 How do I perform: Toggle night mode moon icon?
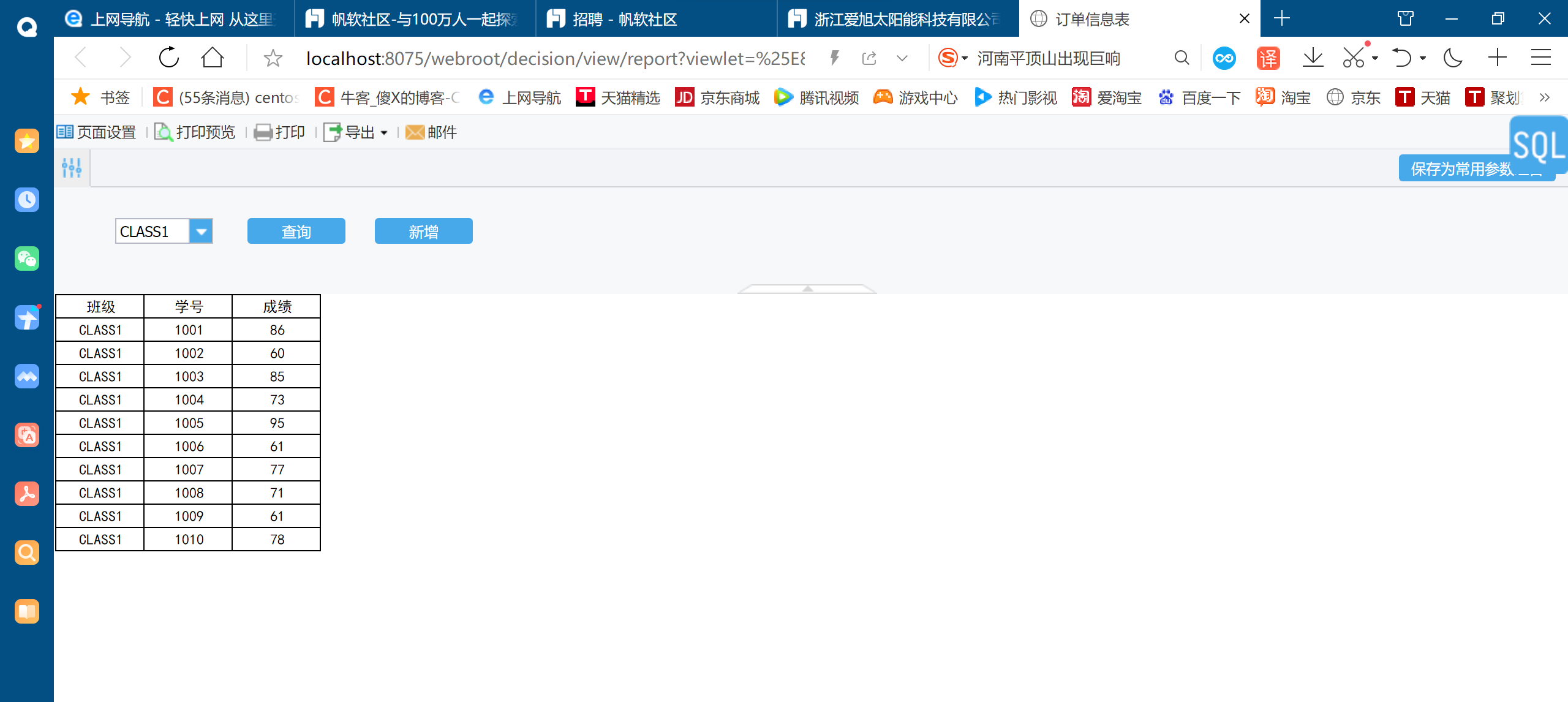(x=1453, y=58)
